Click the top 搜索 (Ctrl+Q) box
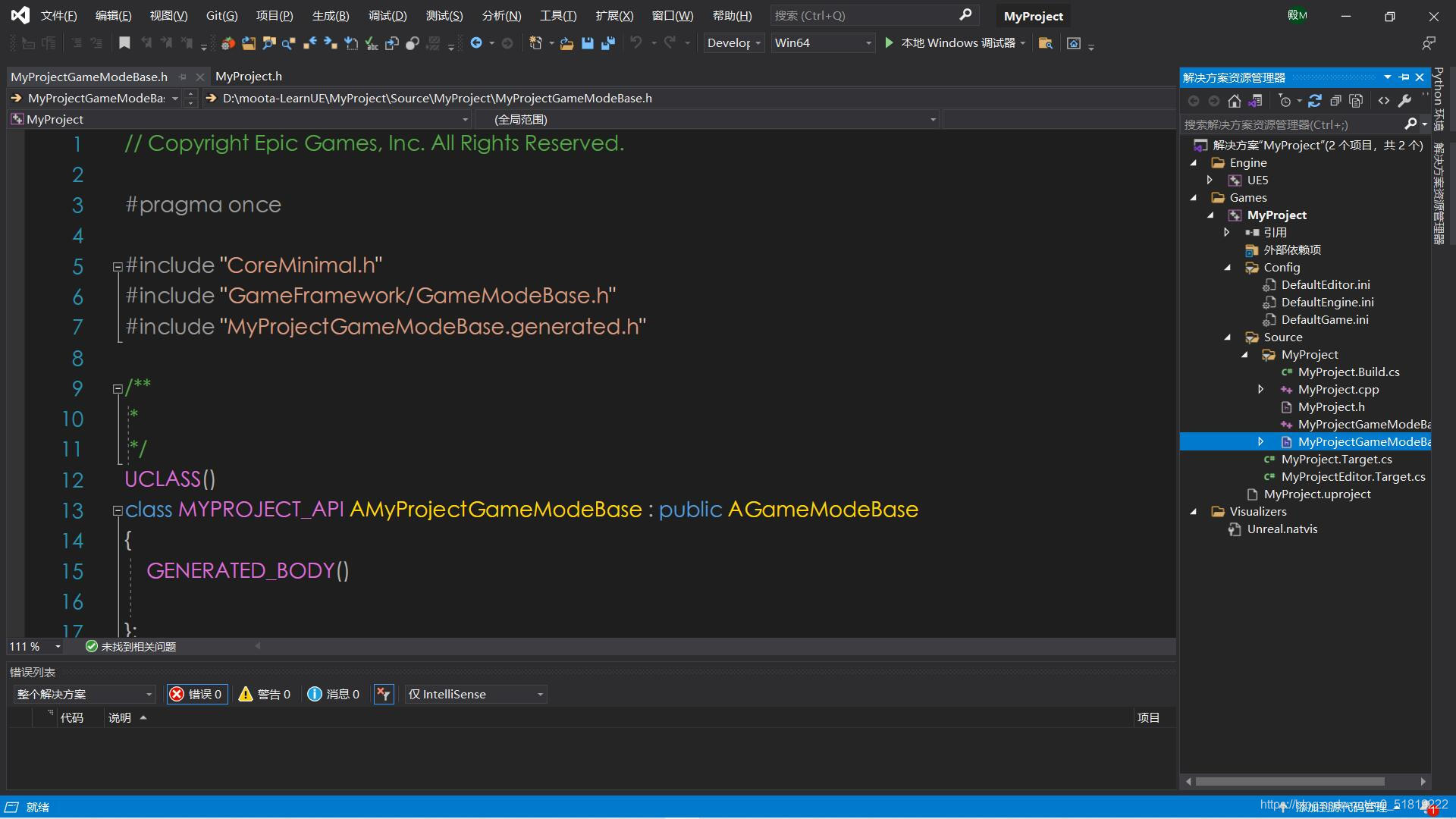 tap(864, 16)
